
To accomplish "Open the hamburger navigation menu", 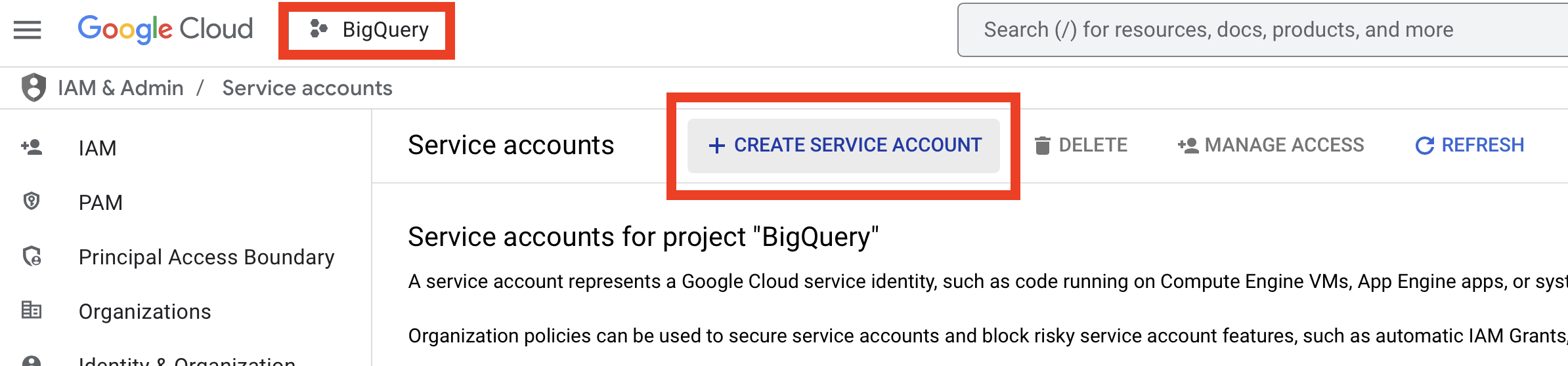I will click(x=27, y=30).
